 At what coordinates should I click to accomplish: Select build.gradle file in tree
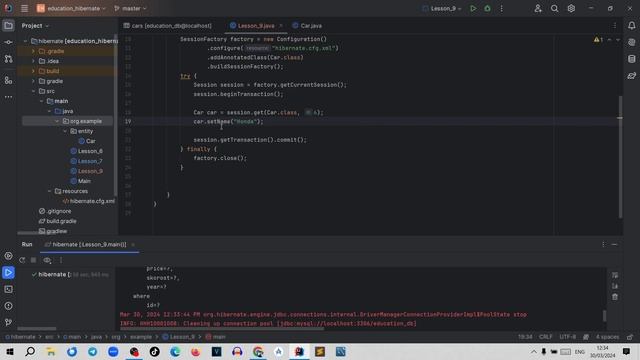pos(58,221)
